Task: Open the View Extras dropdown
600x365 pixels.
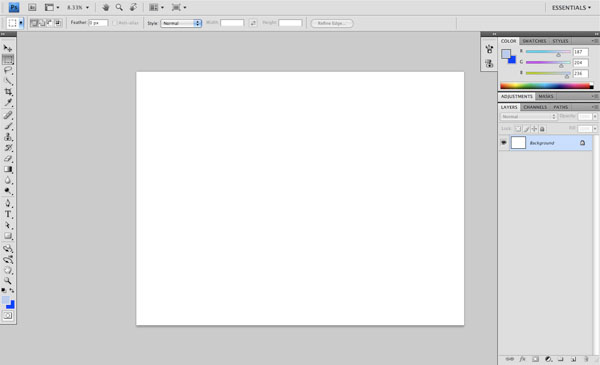Action: click(52, 7)
